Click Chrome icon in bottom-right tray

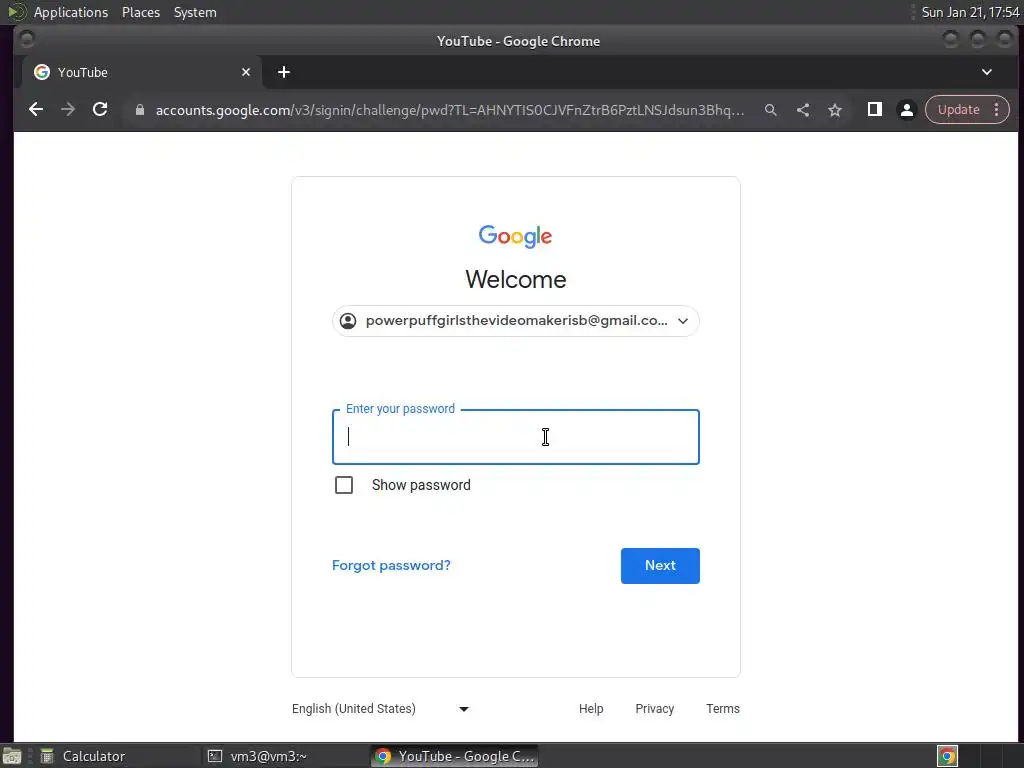click(x=947, y=756)
